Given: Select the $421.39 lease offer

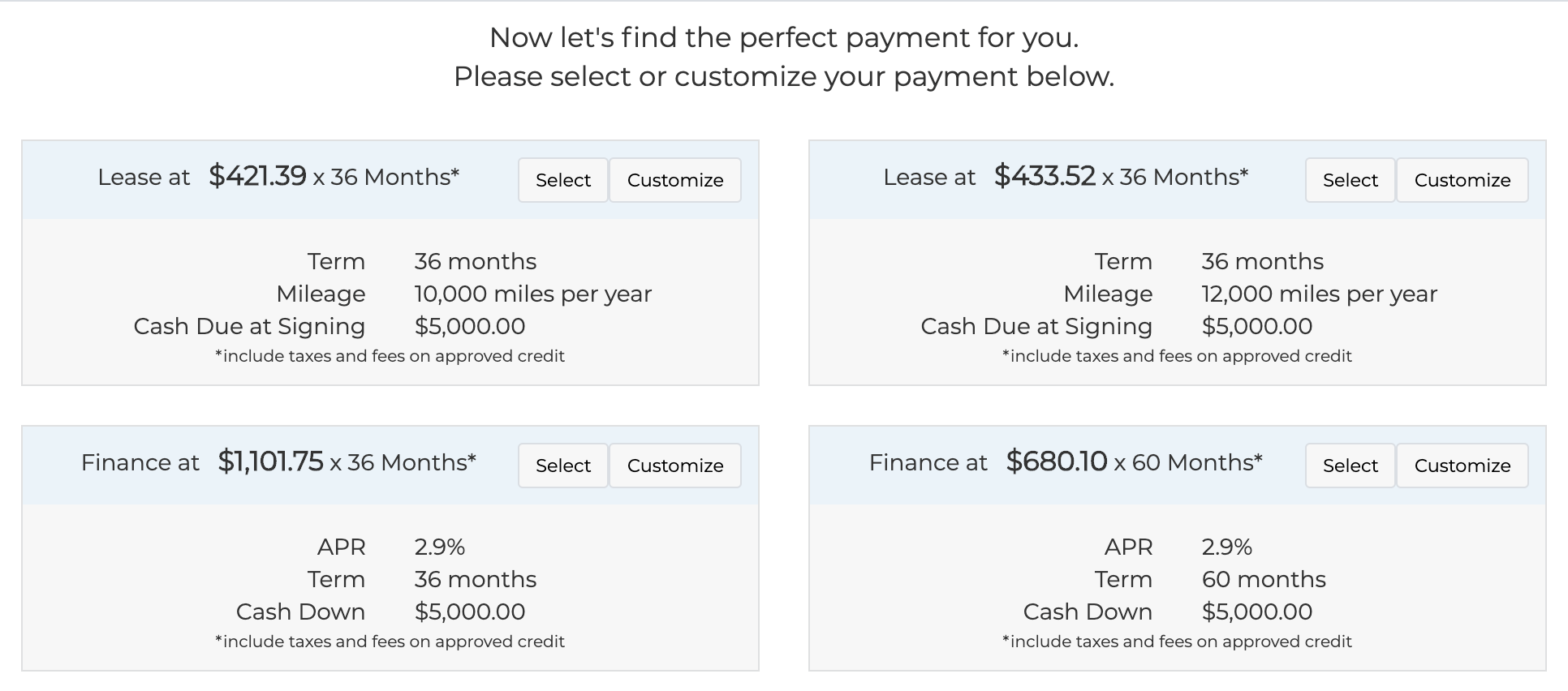Looking at the screenshot, I should [x=563, y=180].
